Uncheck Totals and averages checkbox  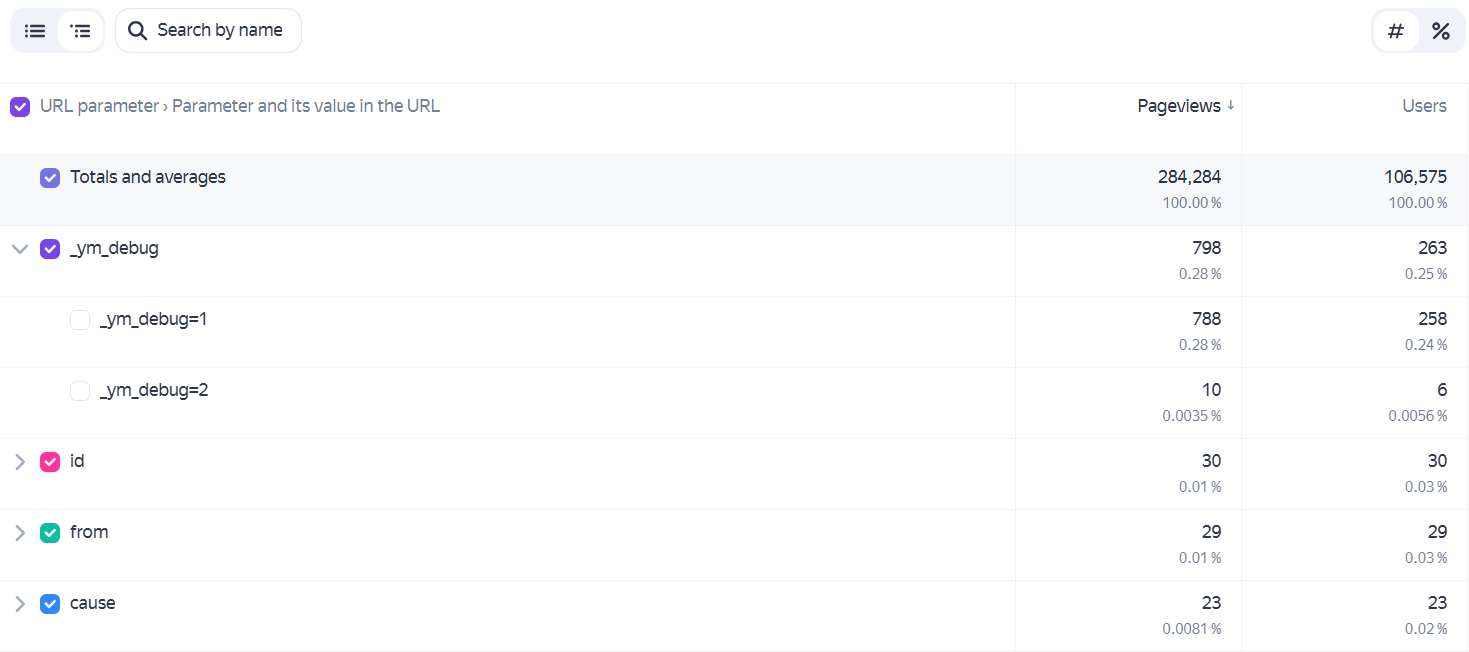(x=50, y=178)
